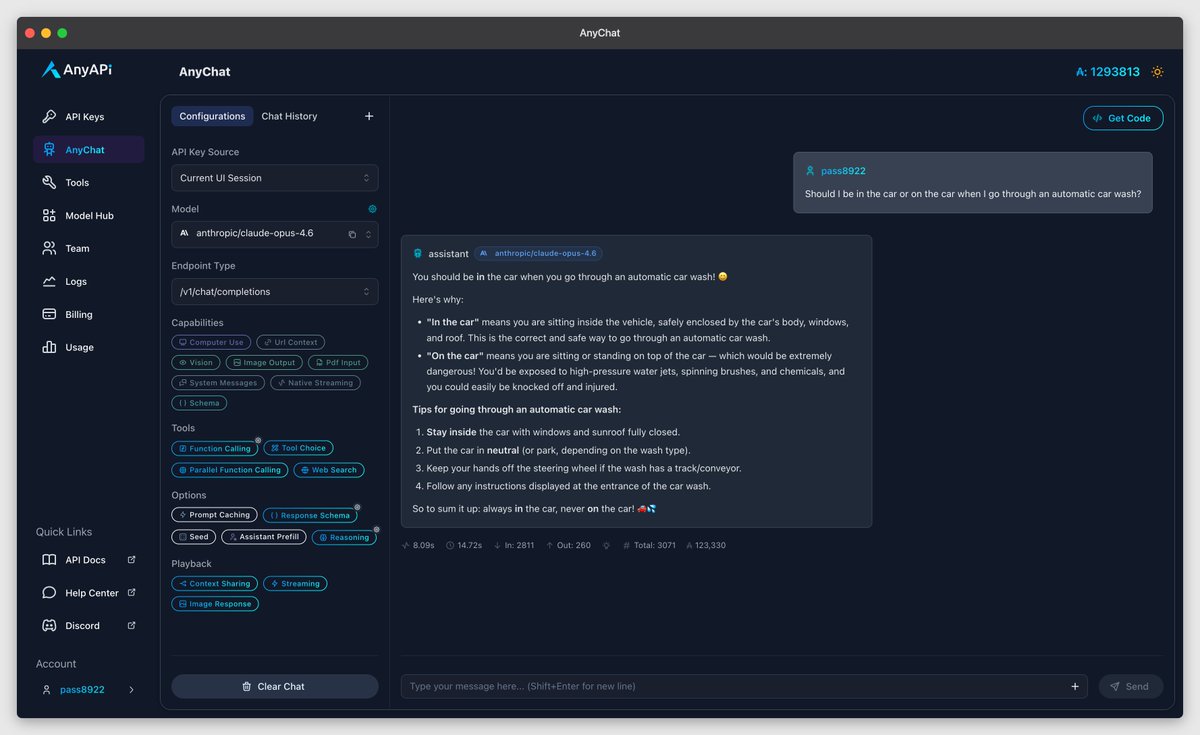Viewport: 1200px width, 735px height.
Task: Toggle the Assistant Prefill option
Action: pyautogui.click(x=264, y=537)
